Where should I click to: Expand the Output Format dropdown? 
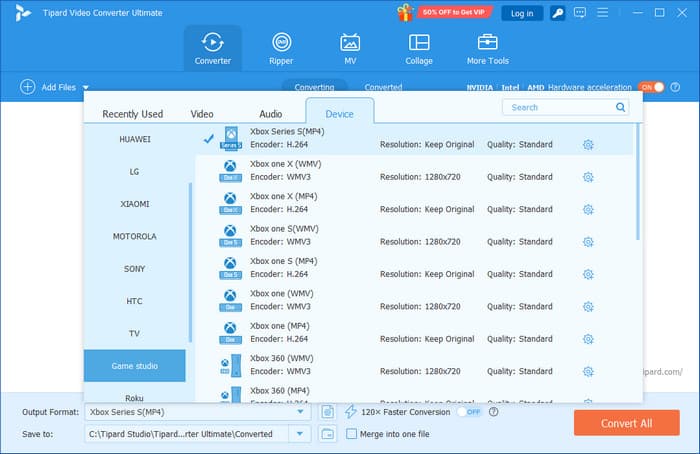pos(300,412)
